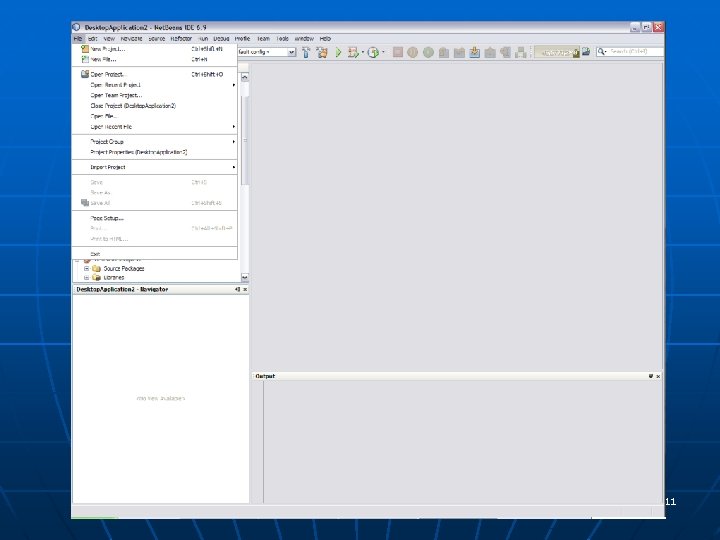Click the Profile Main Project icon

coord(373,52)
